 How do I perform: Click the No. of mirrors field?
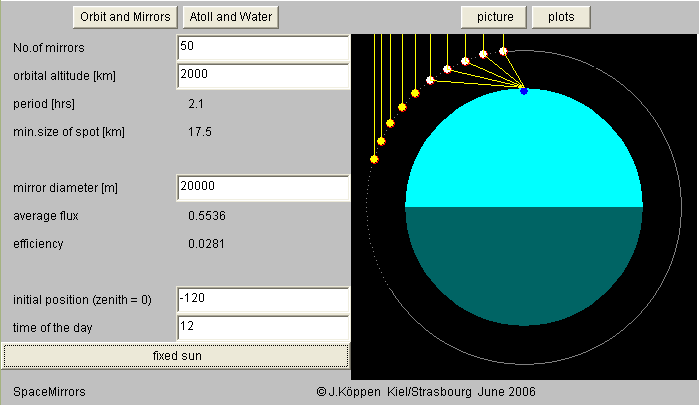(262, 47)
